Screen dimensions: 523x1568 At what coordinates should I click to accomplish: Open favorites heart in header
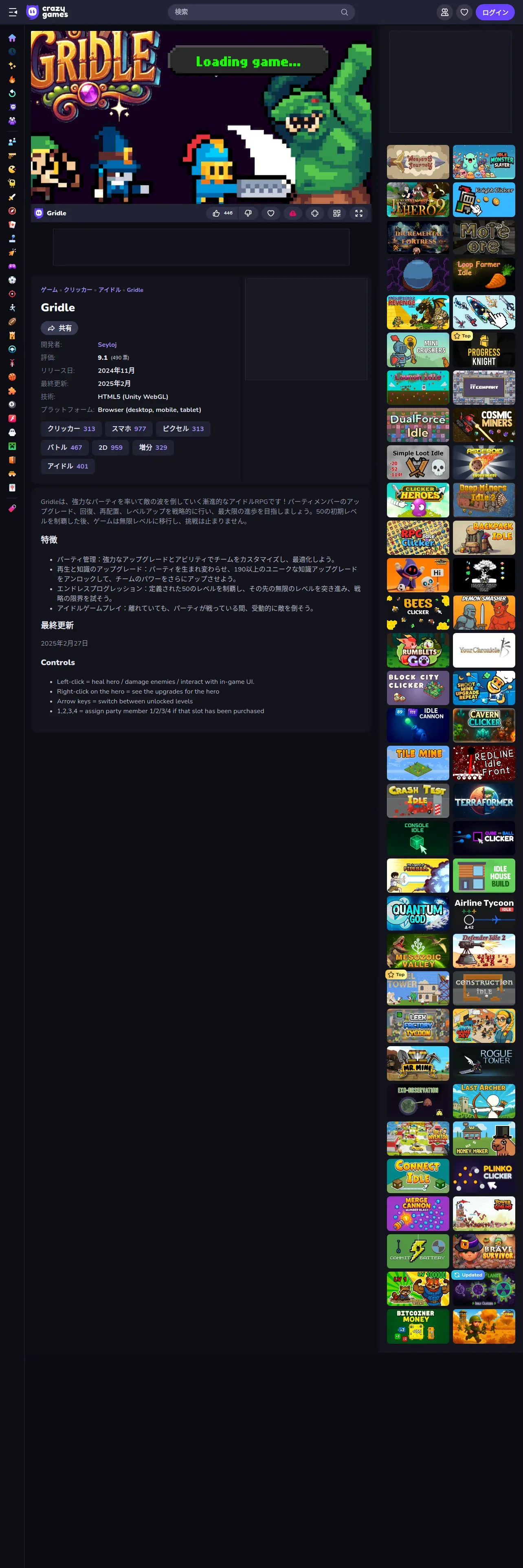coord(465,12)
